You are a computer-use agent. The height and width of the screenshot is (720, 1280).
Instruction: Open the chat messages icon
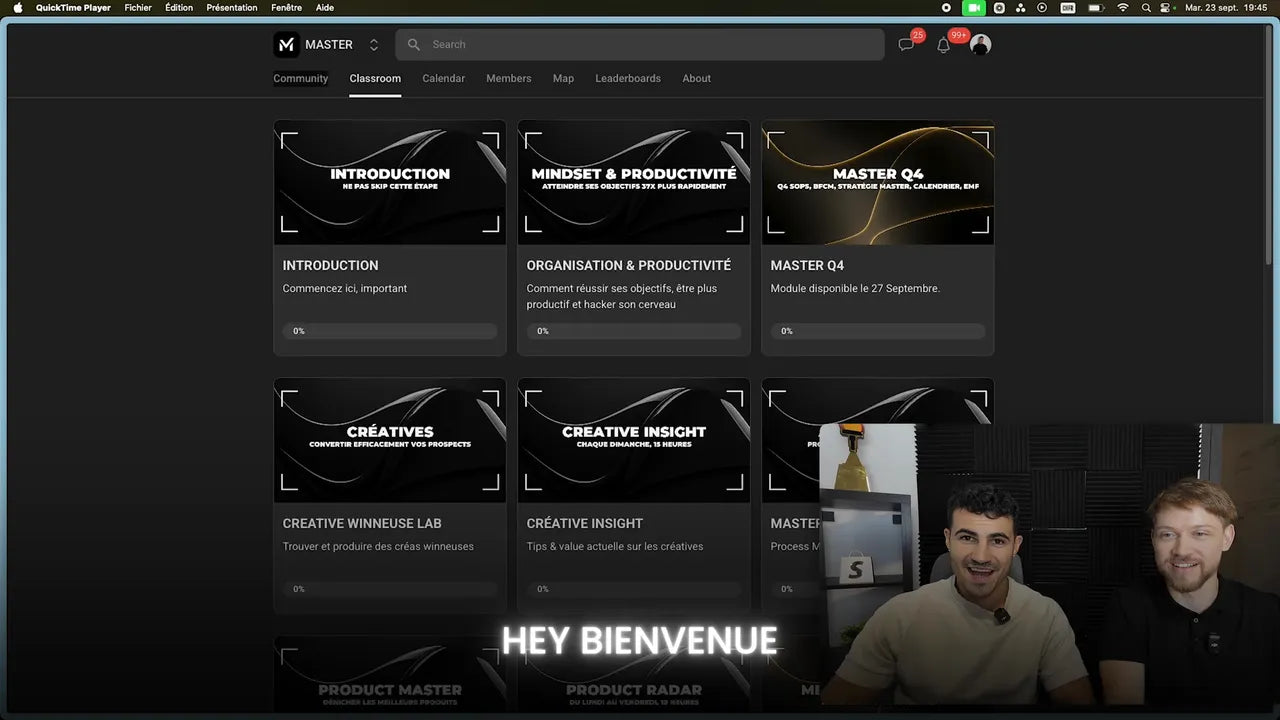click(x=906, y=45)
